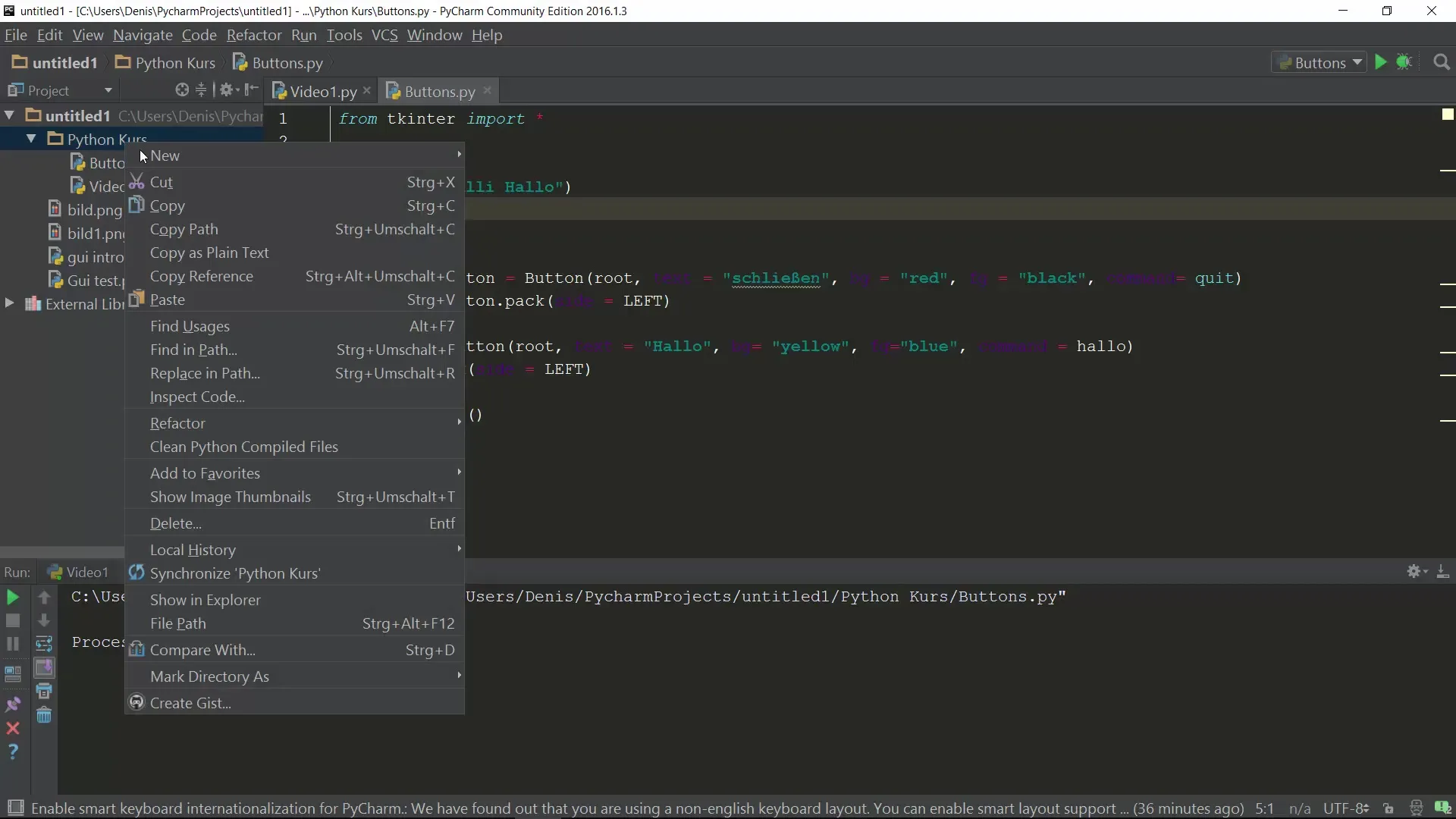Select Clean Python Compiled Files
Viewport: 1456px width, 819px height.
(x=294, y=447)
